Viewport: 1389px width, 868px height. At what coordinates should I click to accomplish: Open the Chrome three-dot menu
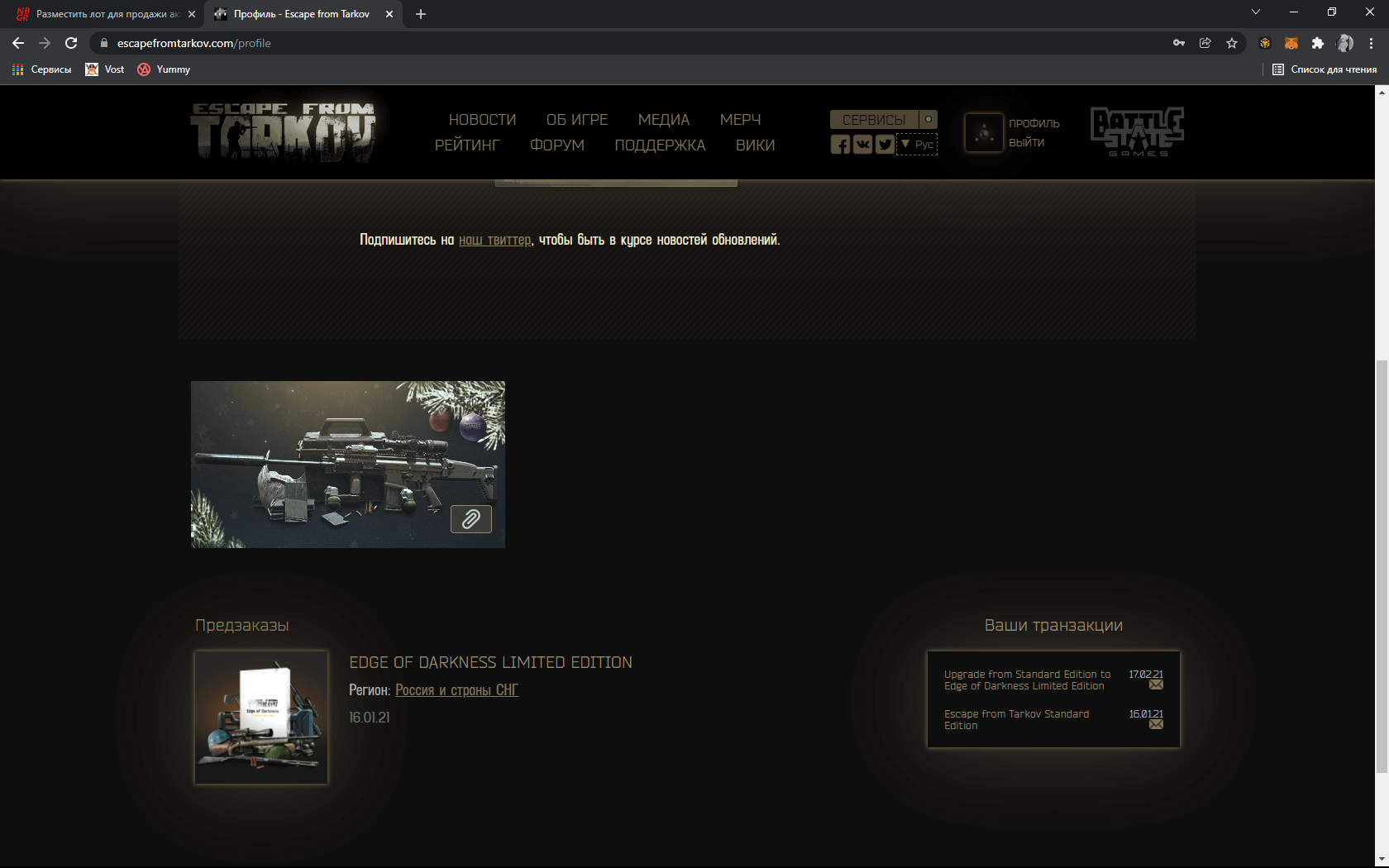[x=1372, y=43]
